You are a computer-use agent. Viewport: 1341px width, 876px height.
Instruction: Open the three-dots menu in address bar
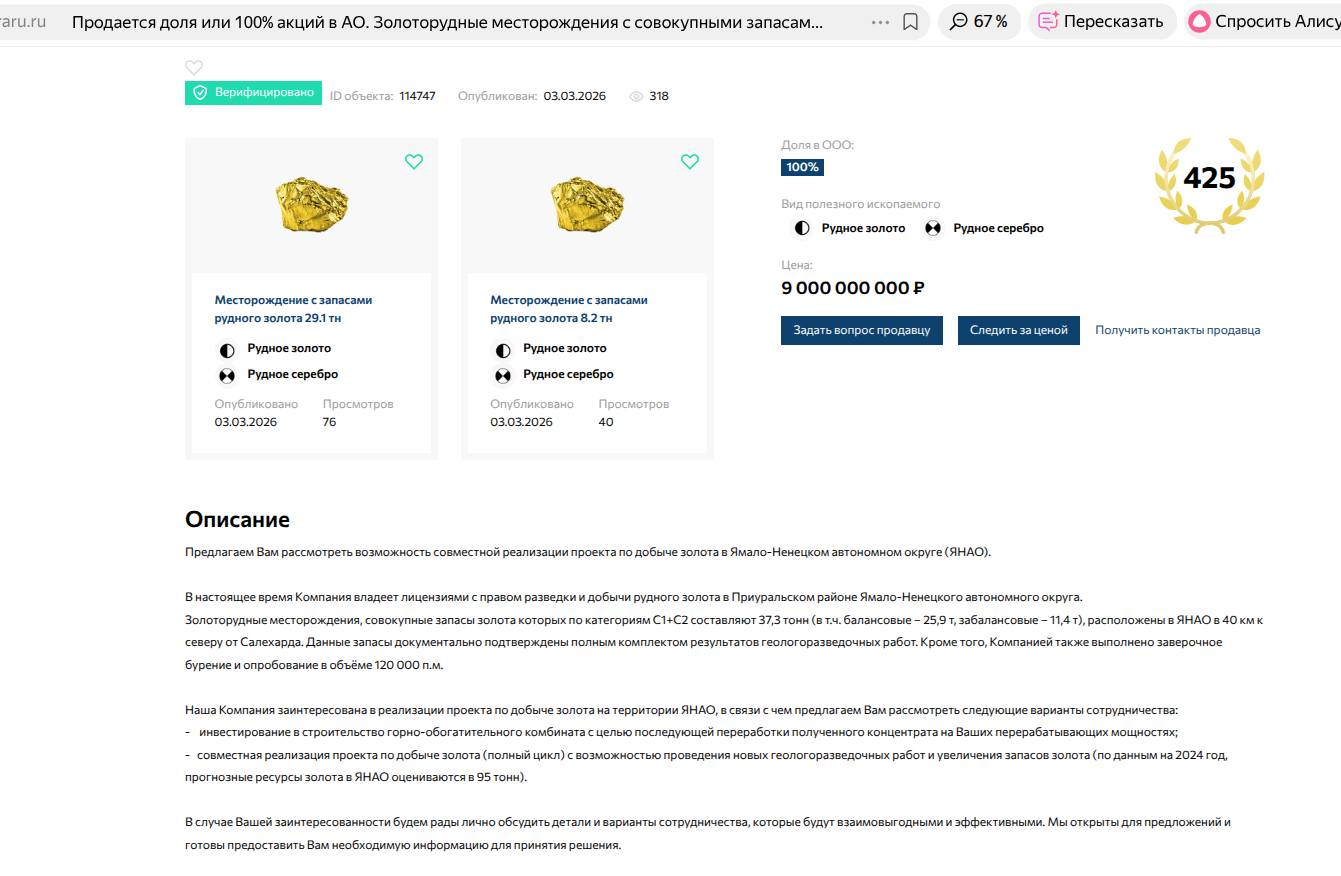880,22
